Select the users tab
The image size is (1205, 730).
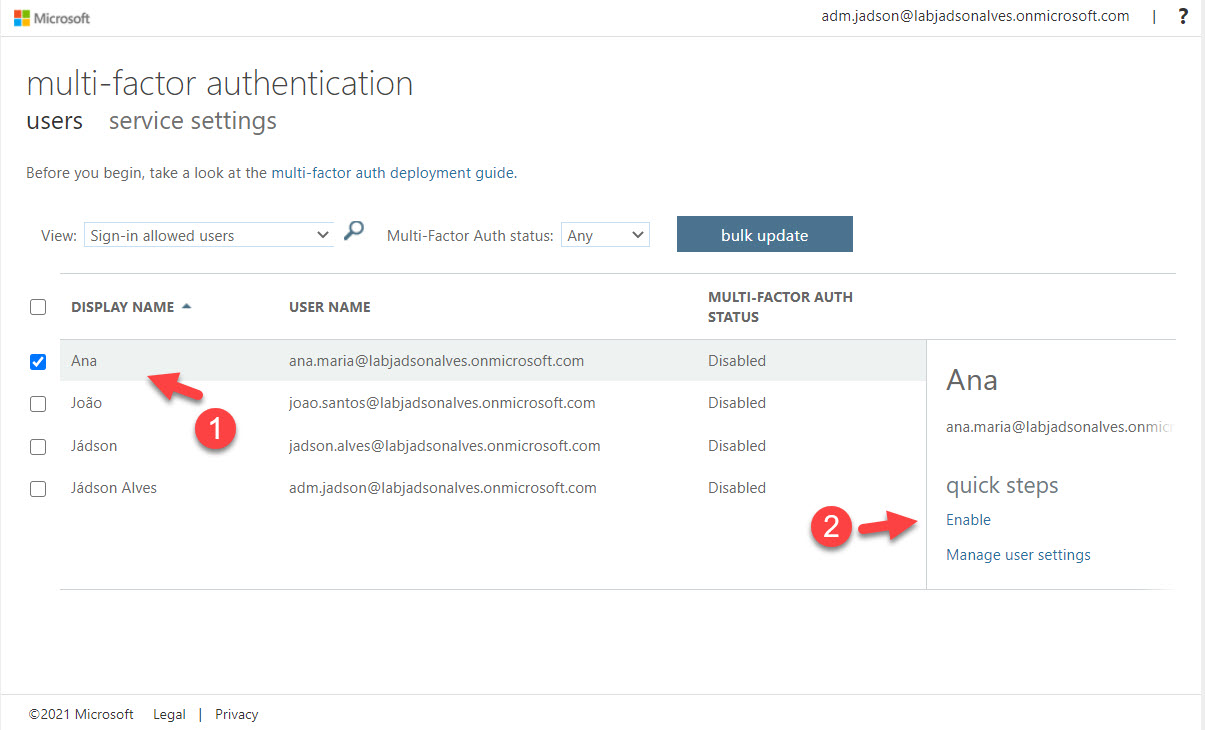tap(54, 121)
